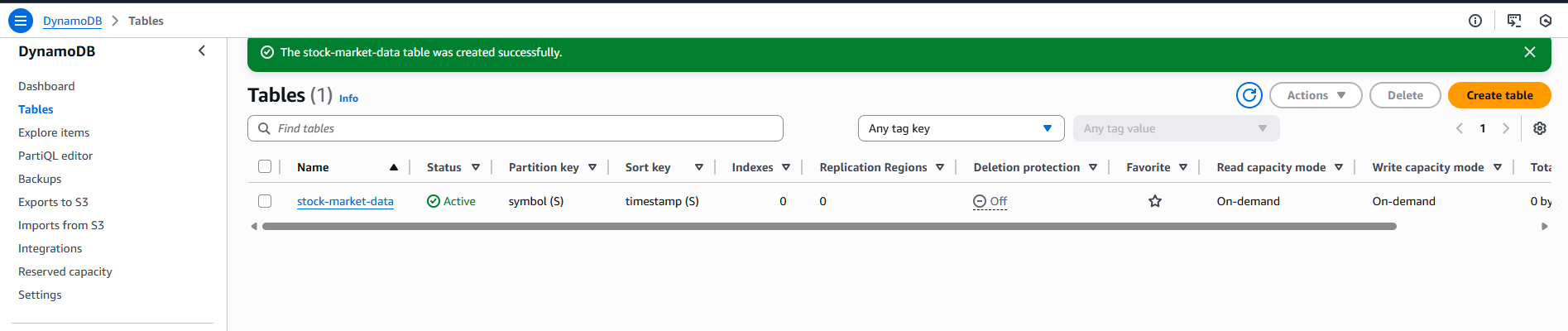Click the Create table button
1568x331 pixels.
click(x=1499, y=95)
